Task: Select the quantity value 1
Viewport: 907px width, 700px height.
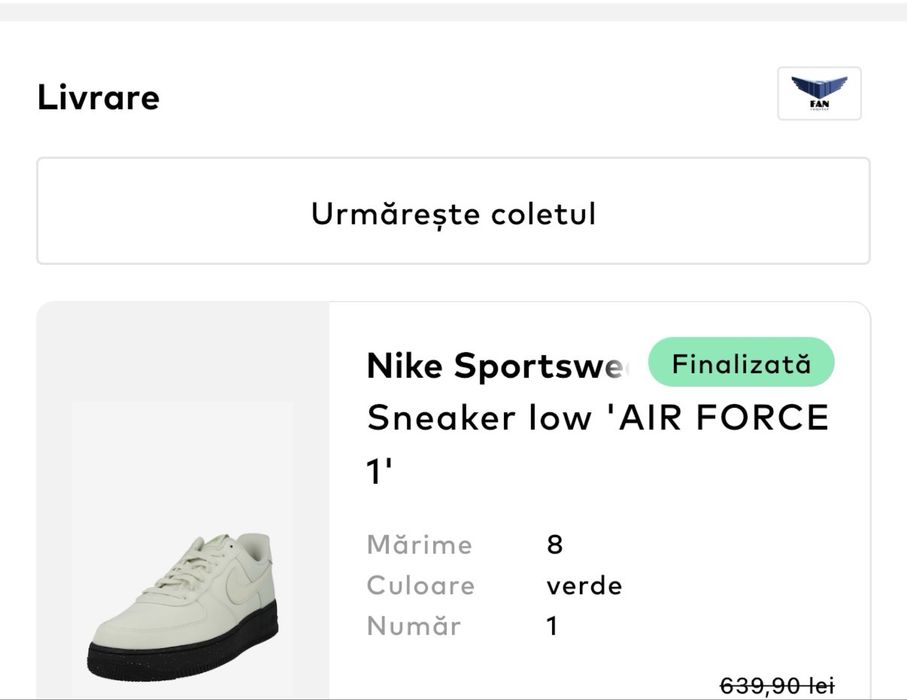Action: coord(552,626)
